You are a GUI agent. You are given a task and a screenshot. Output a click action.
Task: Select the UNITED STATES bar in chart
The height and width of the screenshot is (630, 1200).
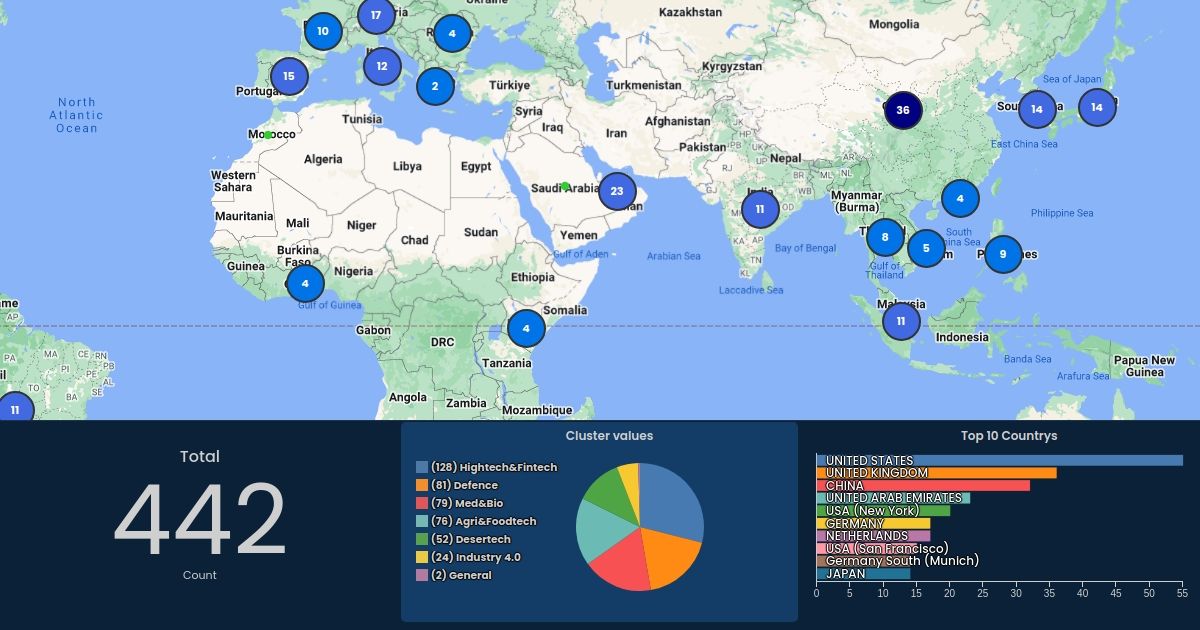point(999,461)
